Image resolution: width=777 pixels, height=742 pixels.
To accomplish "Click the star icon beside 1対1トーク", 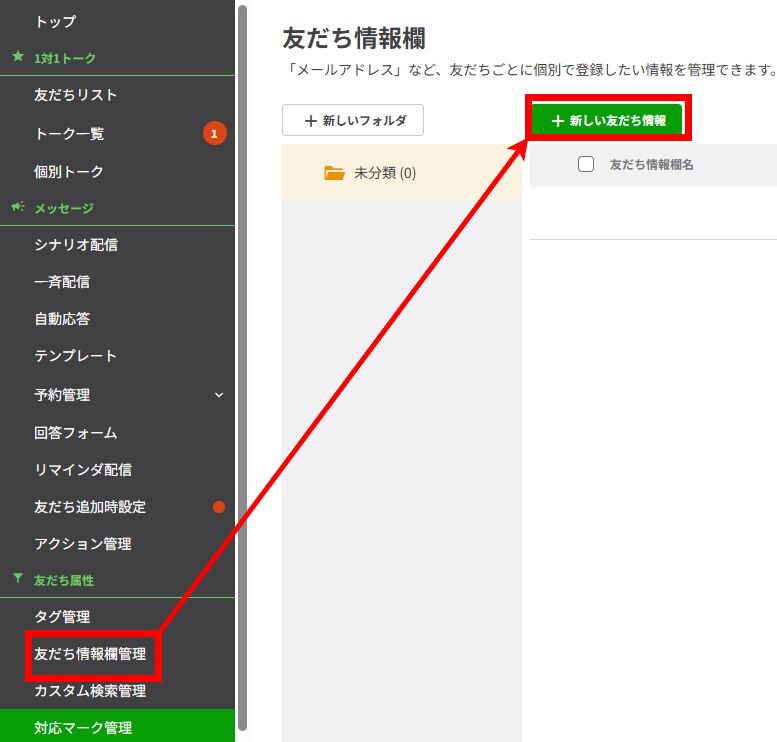I will pos(17,58).
